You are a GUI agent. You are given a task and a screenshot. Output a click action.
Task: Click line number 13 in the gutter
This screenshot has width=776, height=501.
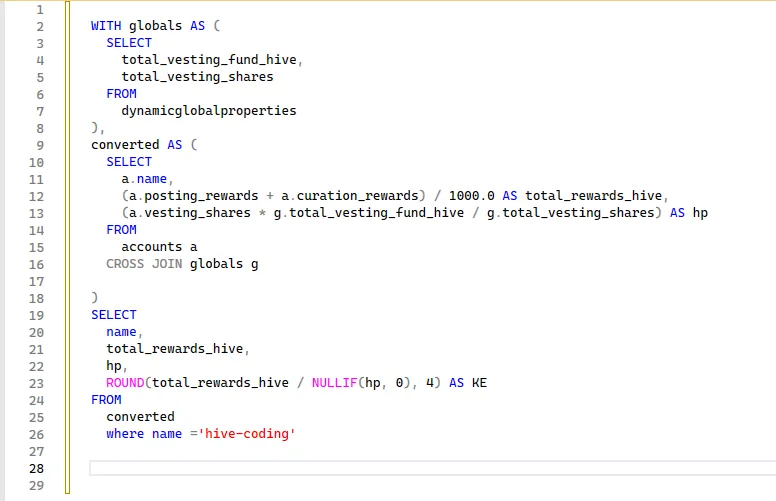pos(36,213)
